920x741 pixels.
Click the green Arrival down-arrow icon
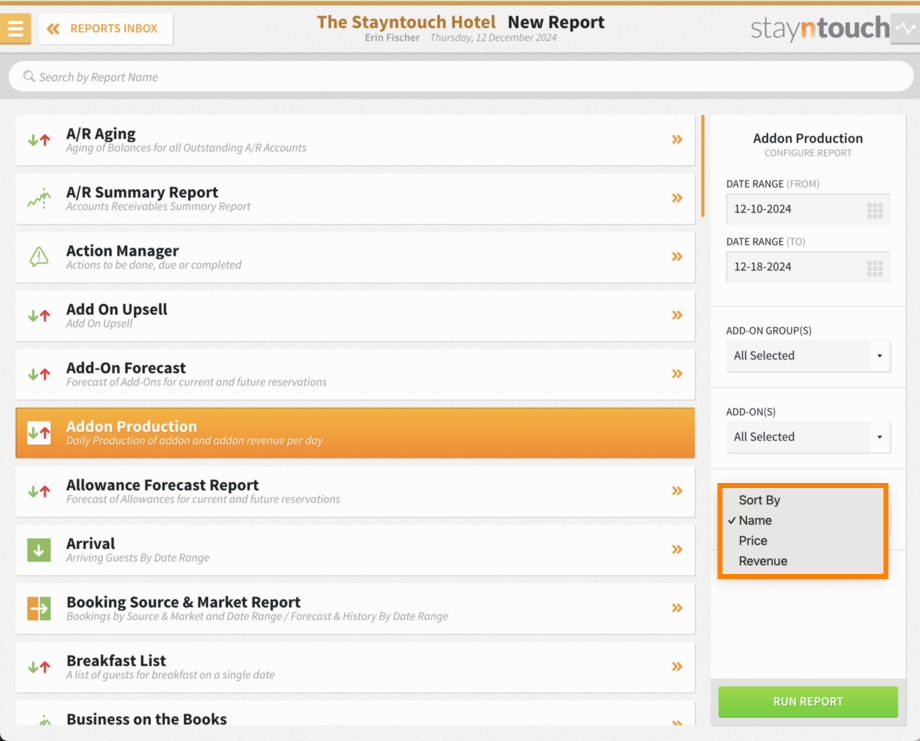coord(39,550)
